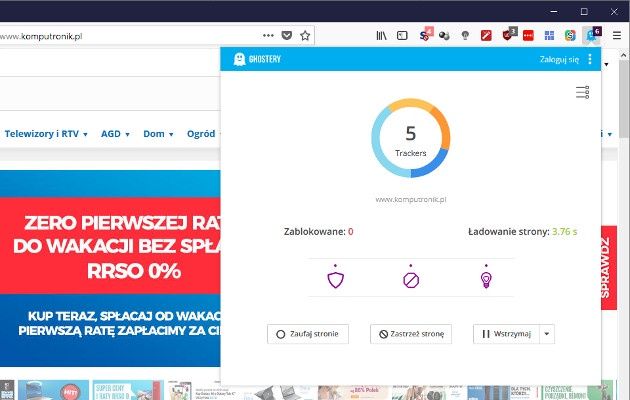
Task: Close the Ghostery popup via its toolbar icon
Action: tap(592, 35)
